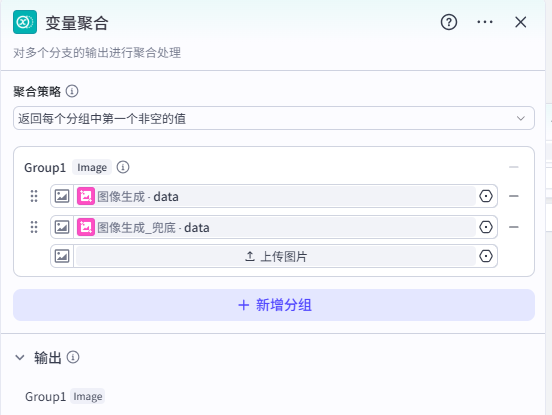Click the 聚合策略 label
The height and width of the screenshot is (415, 552).
[37, 92]
